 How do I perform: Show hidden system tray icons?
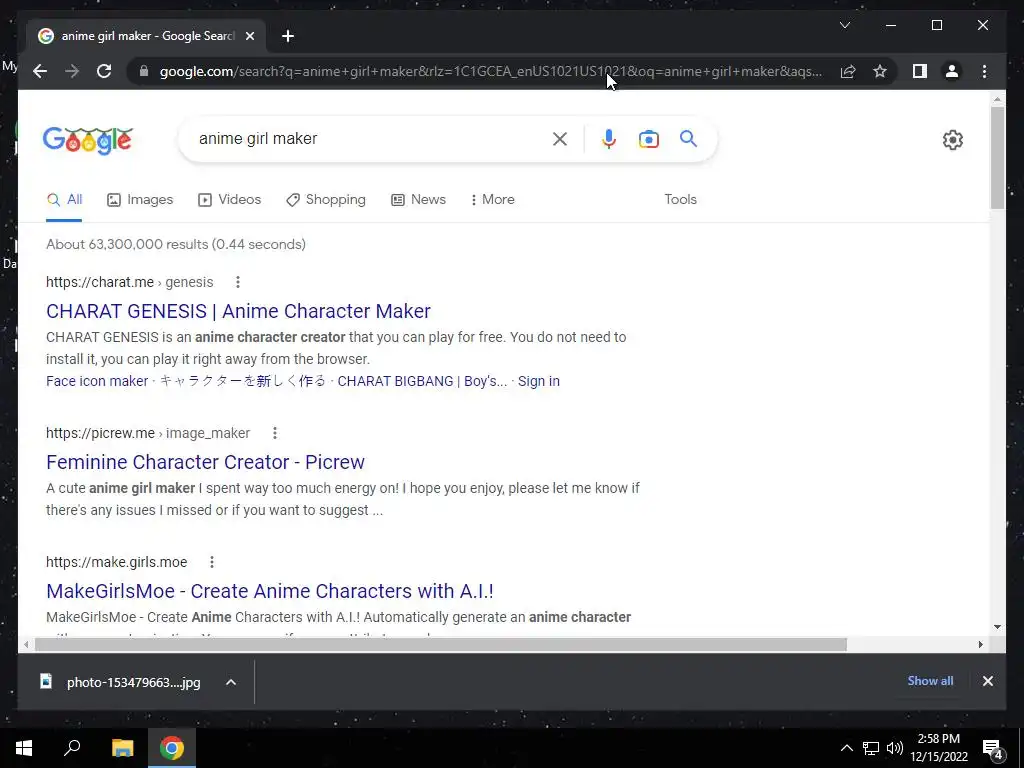(846, 748)
